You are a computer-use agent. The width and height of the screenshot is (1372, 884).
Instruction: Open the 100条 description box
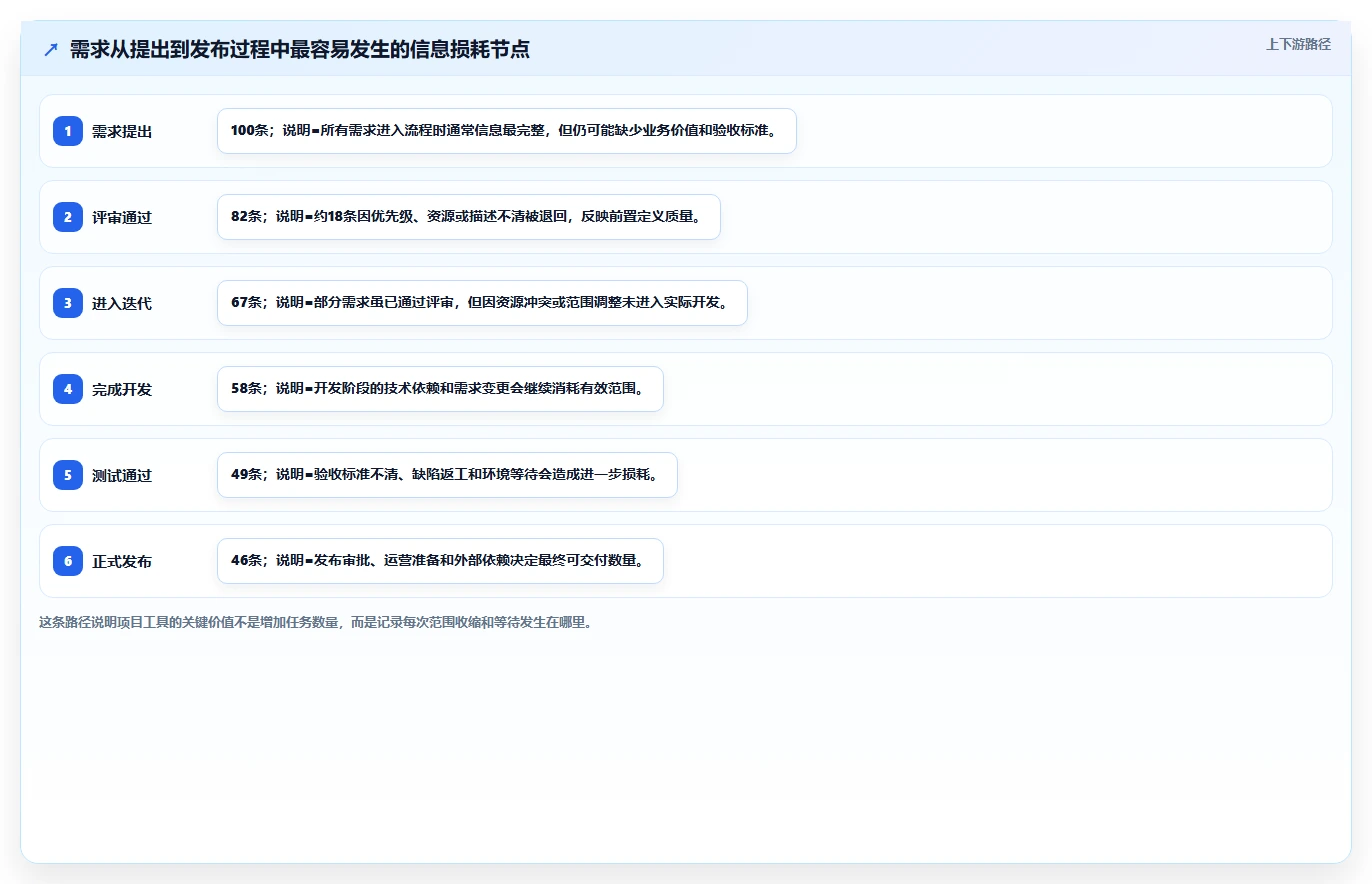tap(507, 131)
